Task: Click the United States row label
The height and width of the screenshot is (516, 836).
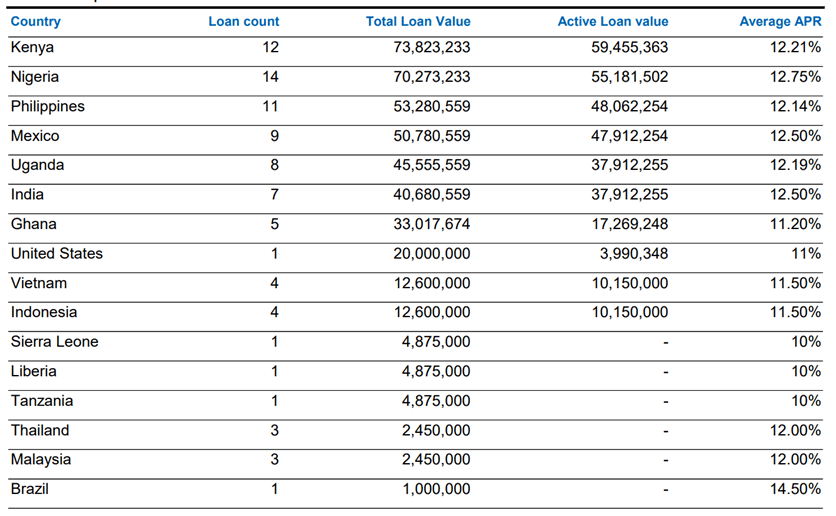Action: 57,253
